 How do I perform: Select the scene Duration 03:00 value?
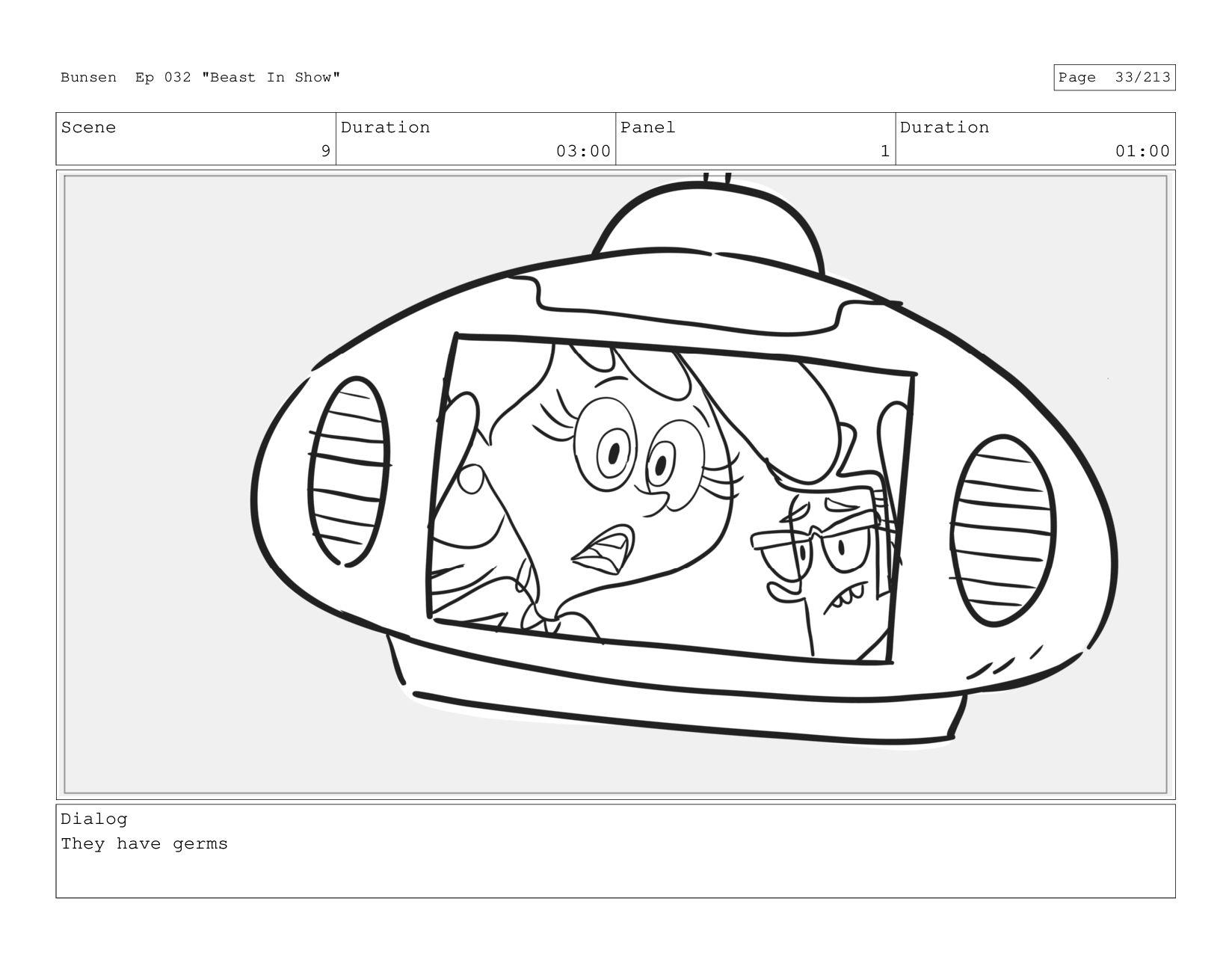click(583, 151)
